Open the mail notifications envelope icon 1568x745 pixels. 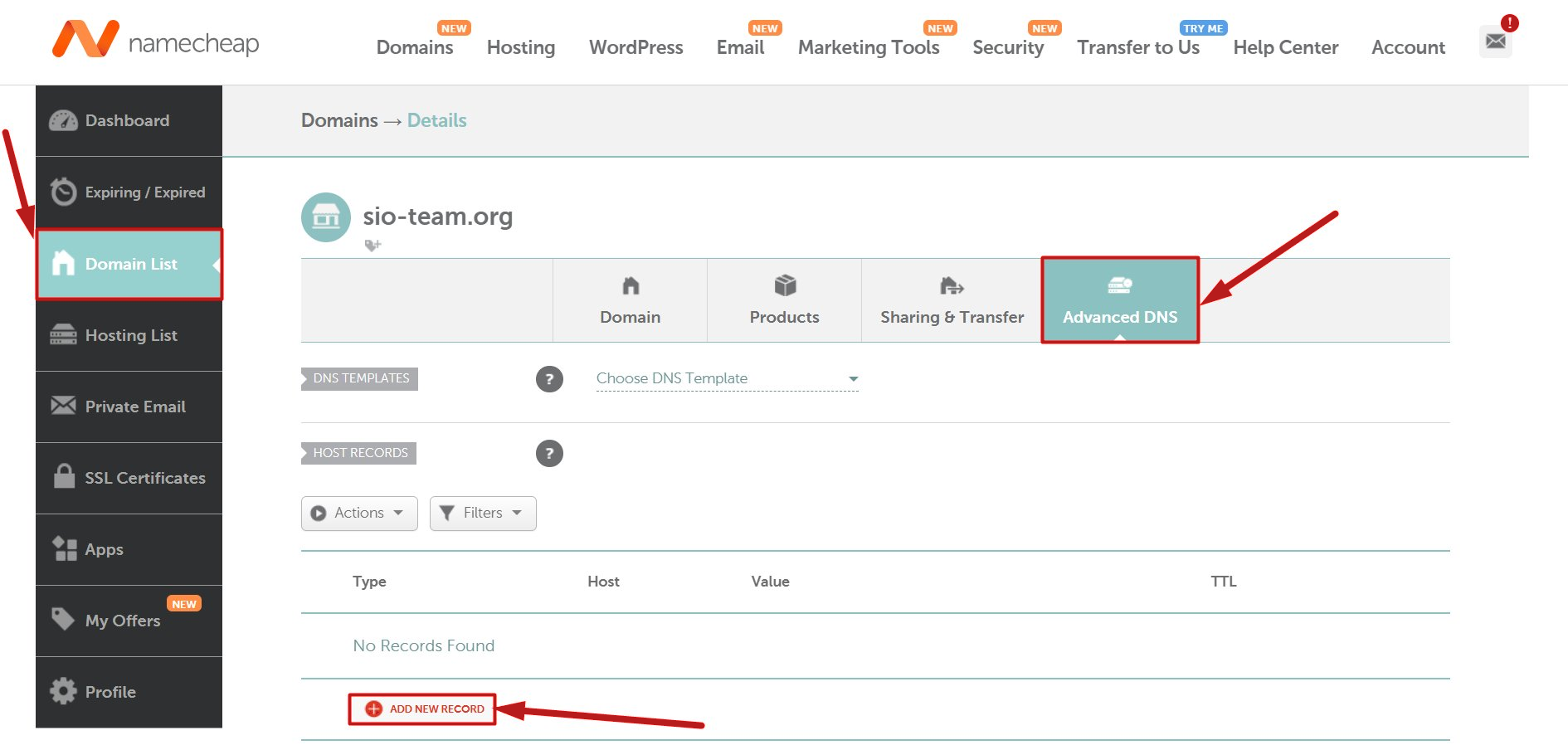1496,41
